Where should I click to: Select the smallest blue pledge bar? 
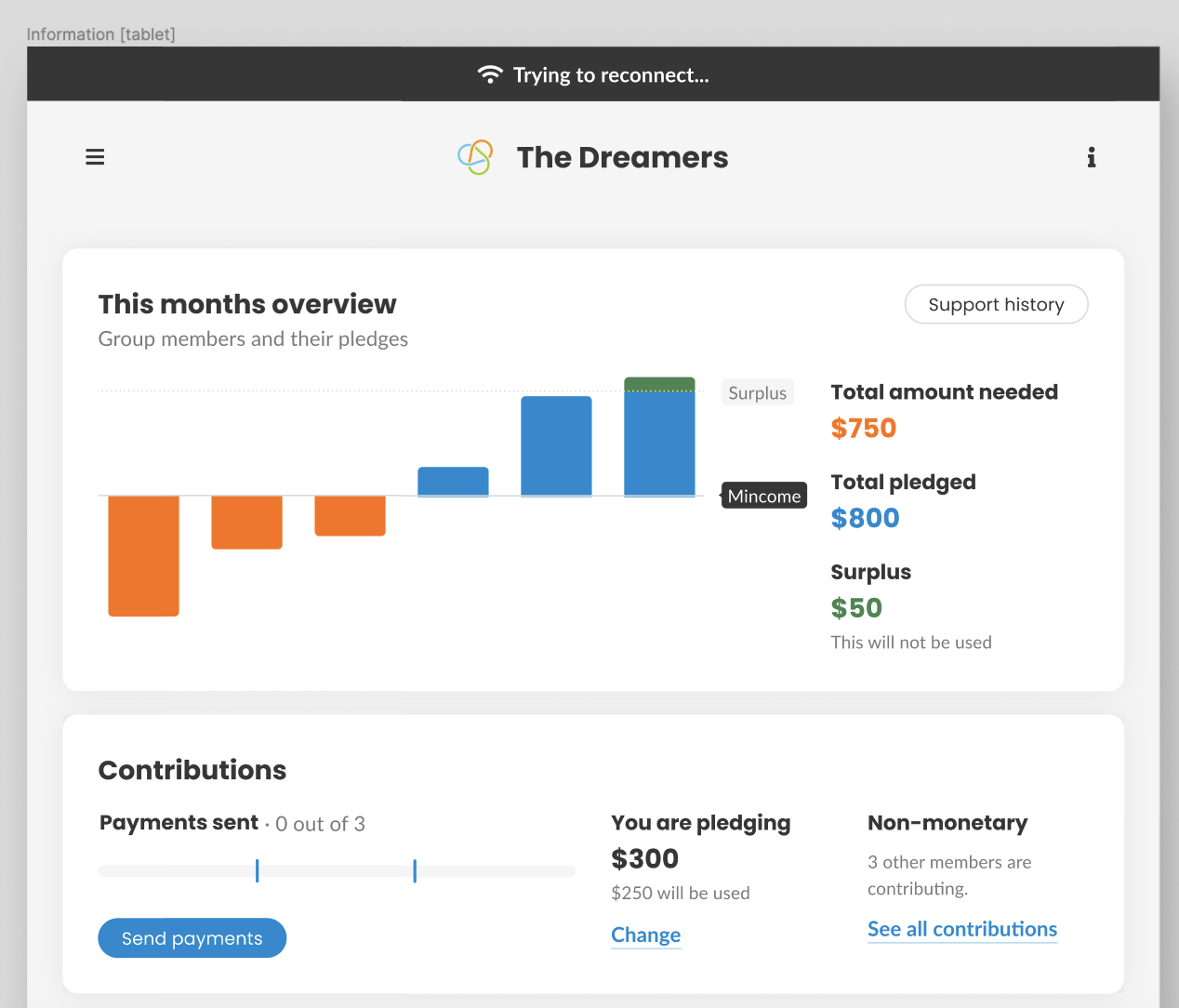(x=453, y=482)
